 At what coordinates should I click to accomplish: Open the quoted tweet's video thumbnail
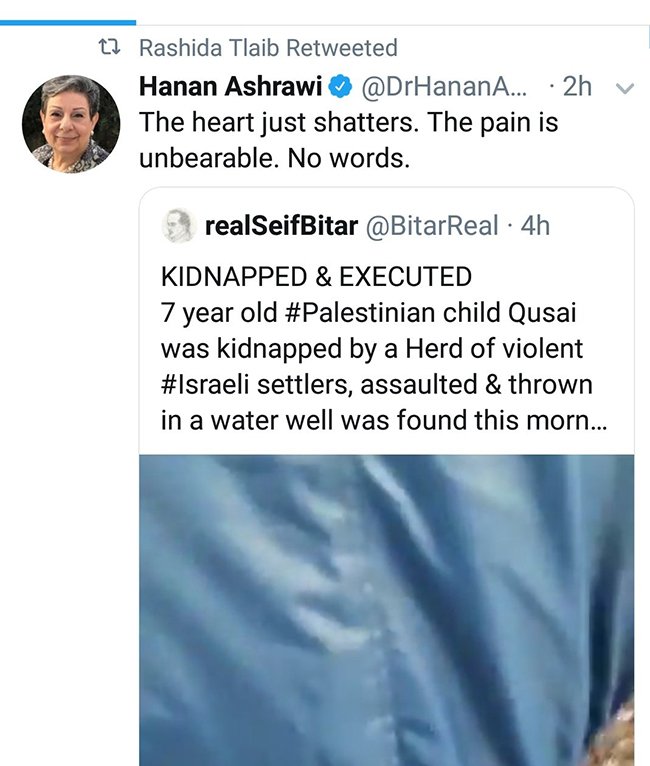tap(387, 610)
